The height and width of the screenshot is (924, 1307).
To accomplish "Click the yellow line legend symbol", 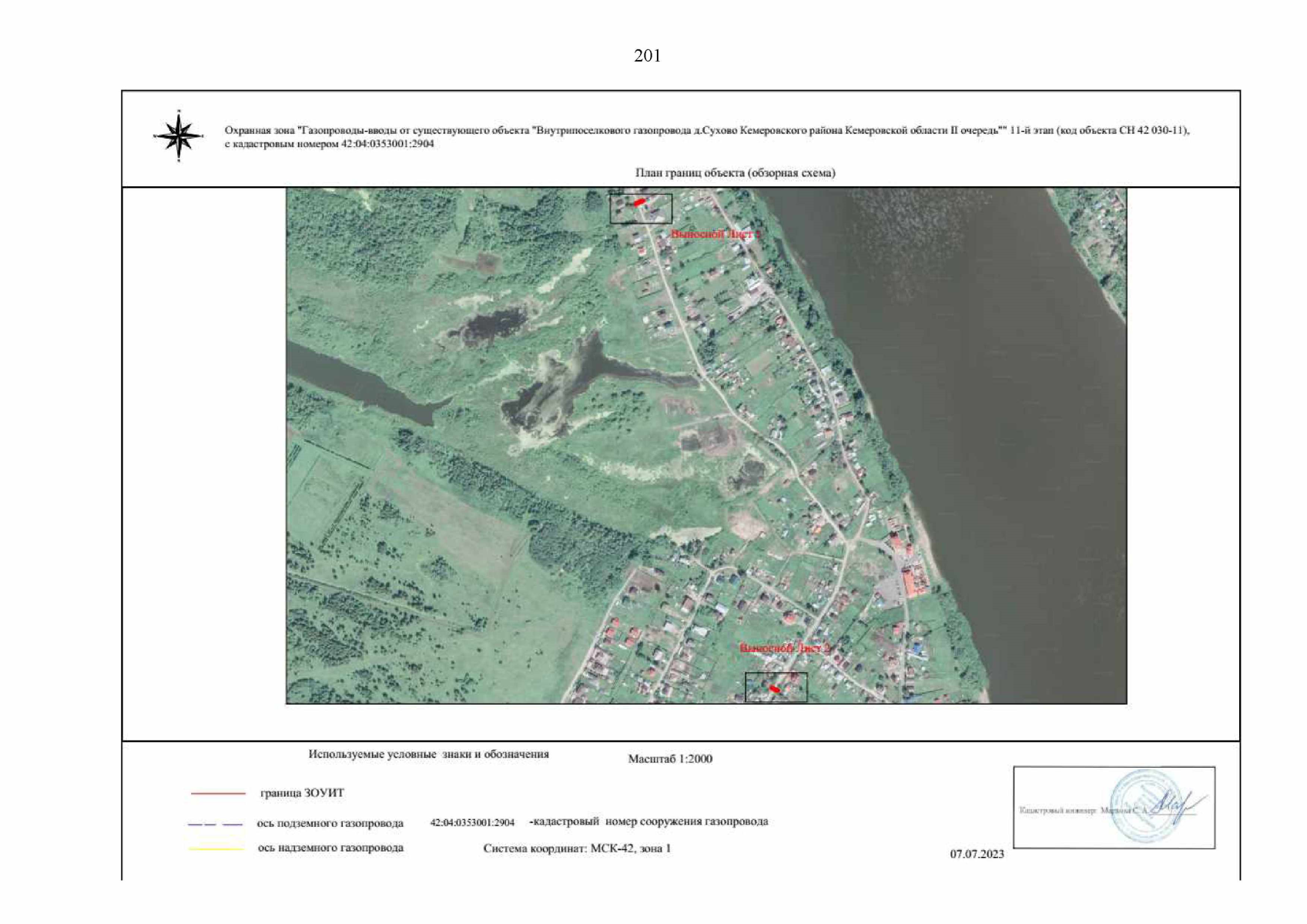I will click(x=216, y=849).
